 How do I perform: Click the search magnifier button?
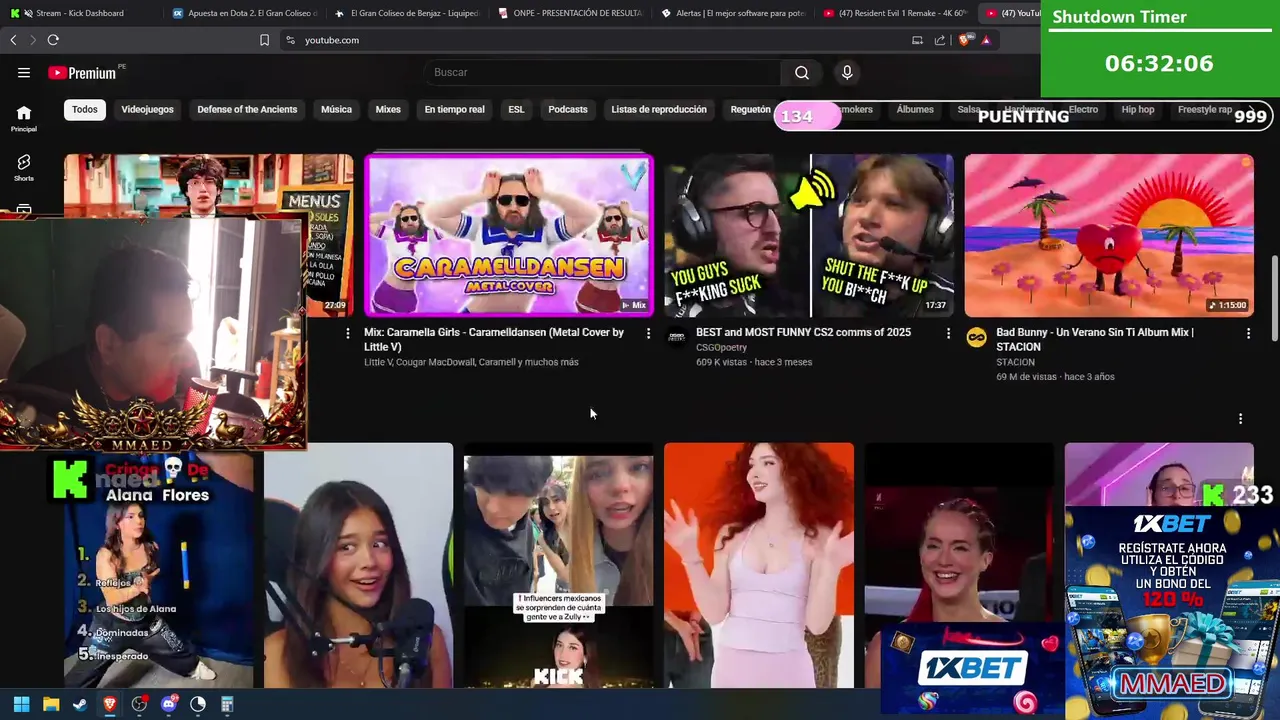802,72
